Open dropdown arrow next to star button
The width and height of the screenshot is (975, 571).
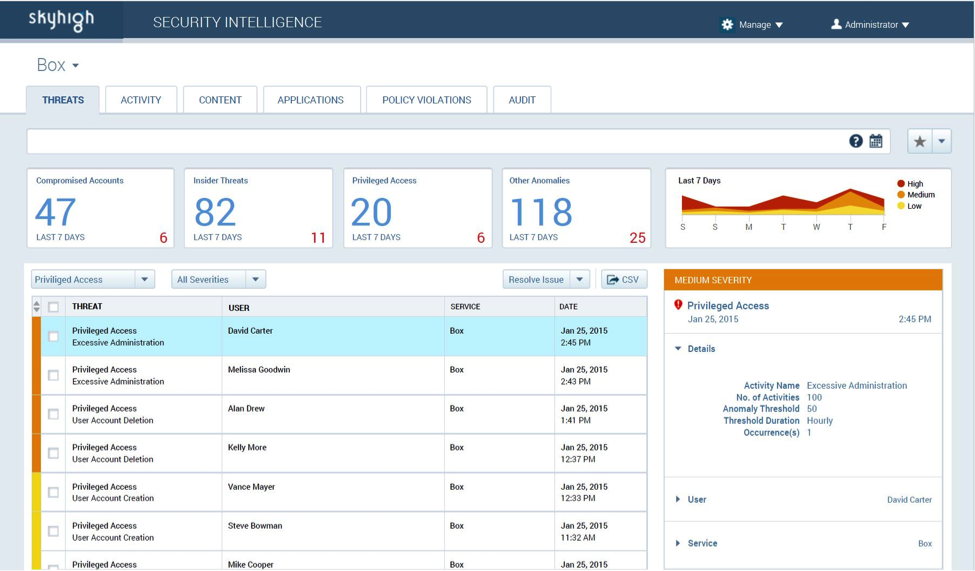941,142
